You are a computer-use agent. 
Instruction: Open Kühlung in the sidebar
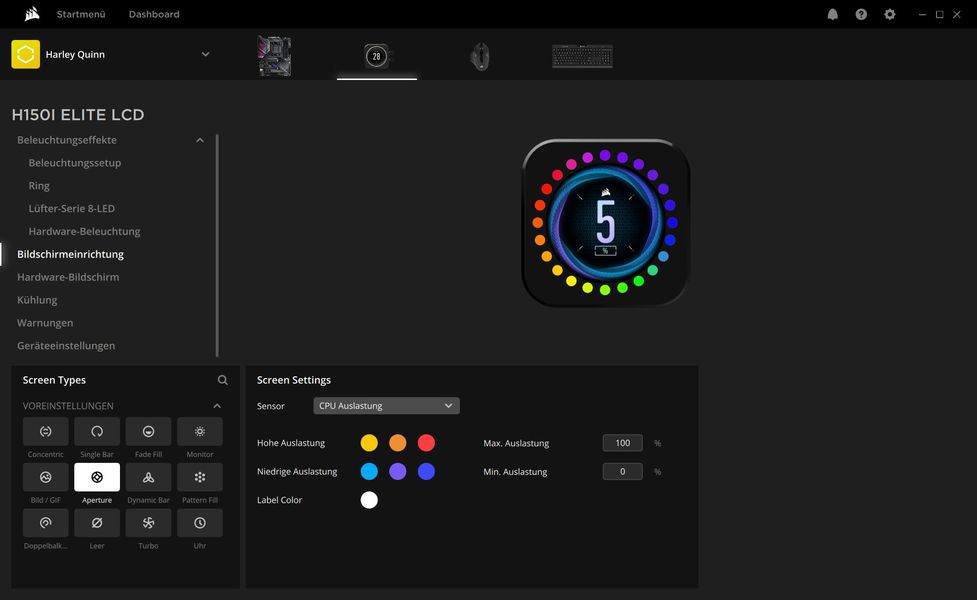(x=37, y=300)
